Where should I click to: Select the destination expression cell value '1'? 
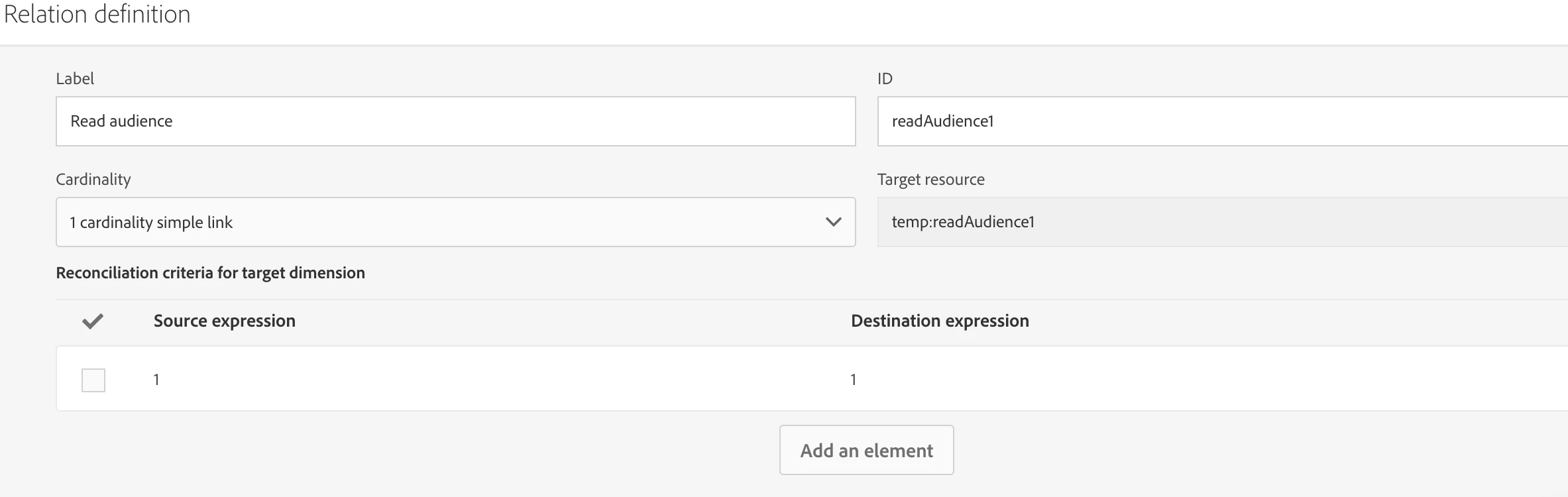(854, 380)
